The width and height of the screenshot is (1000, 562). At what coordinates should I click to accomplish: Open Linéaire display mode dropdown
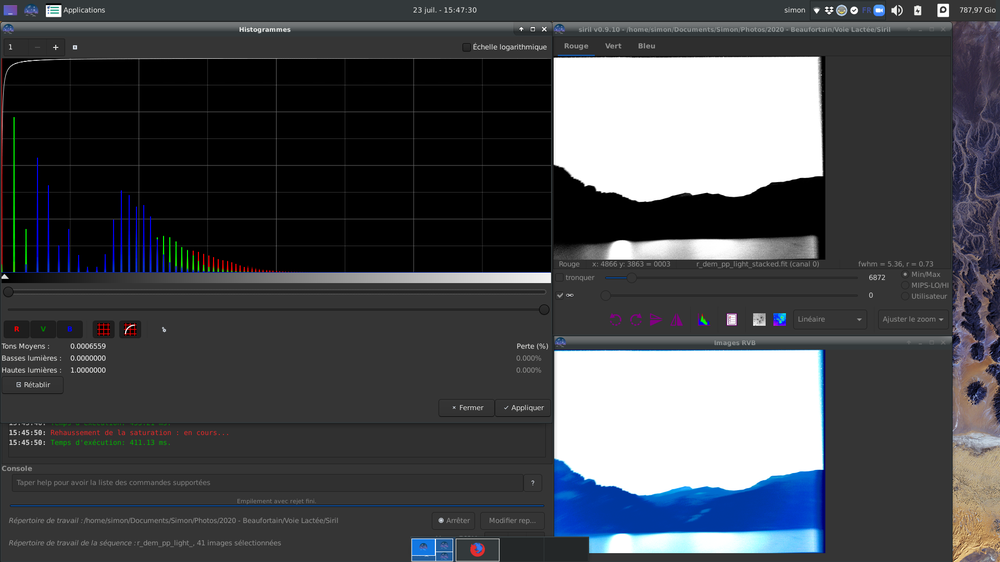[x=830, y=320]
